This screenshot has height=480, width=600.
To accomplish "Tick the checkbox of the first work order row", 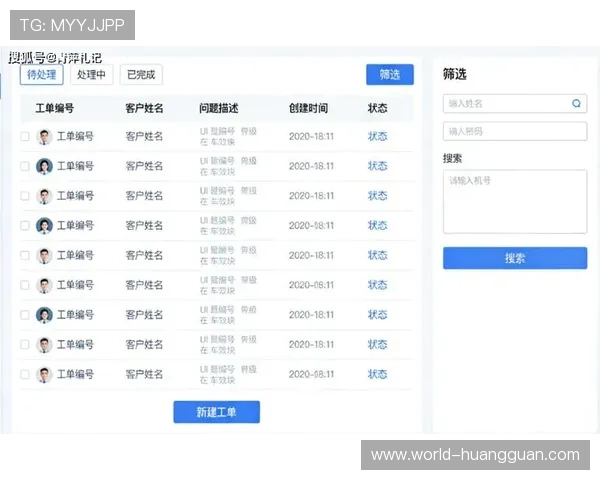I will [25, 136].
